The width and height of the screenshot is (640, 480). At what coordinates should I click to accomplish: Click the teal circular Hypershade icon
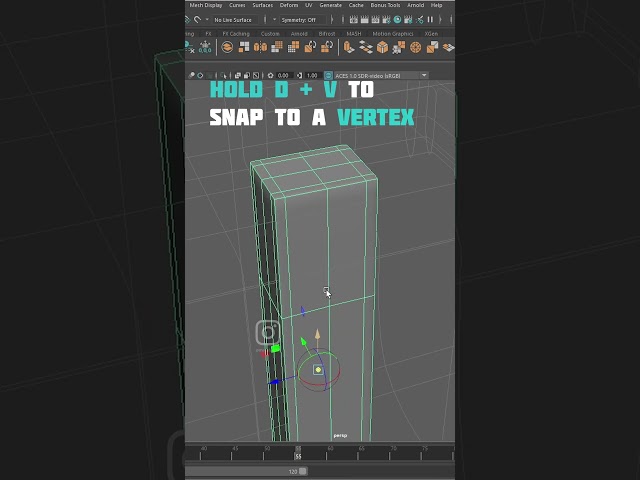397,20
